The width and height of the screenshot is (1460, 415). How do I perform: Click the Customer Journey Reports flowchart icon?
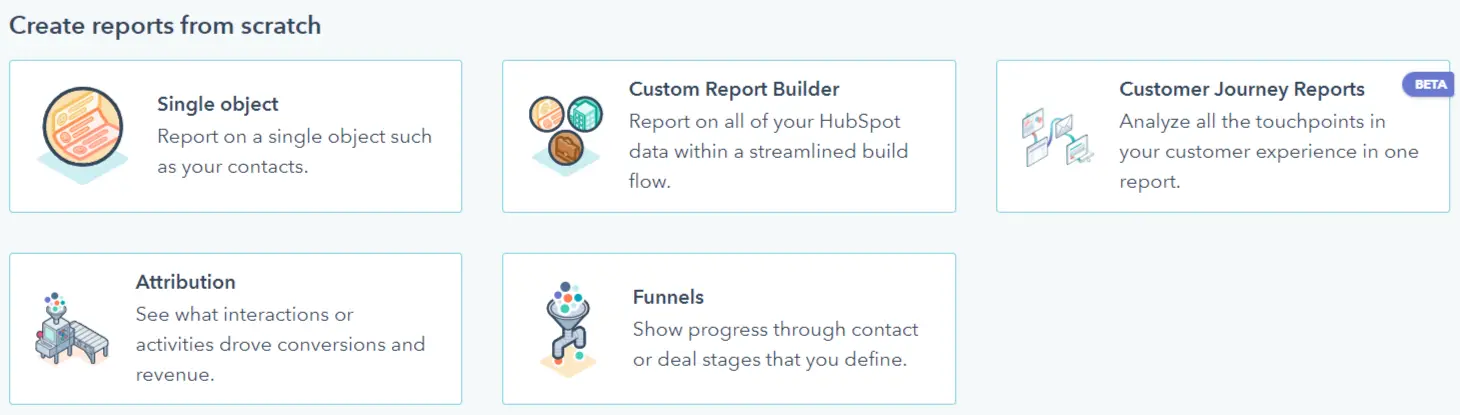click(1054, 138)
